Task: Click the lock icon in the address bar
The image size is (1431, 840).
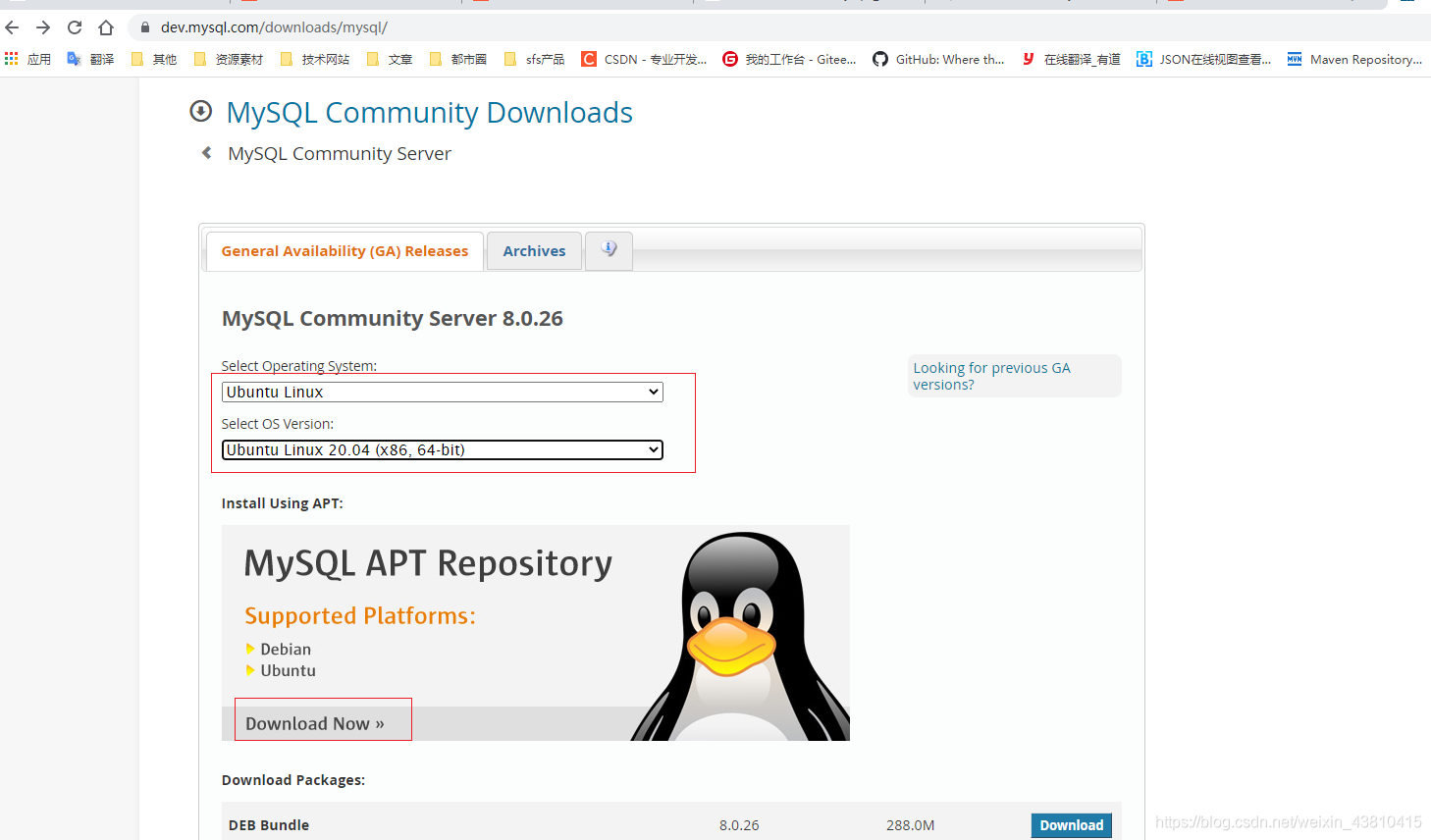Action: 145,27
